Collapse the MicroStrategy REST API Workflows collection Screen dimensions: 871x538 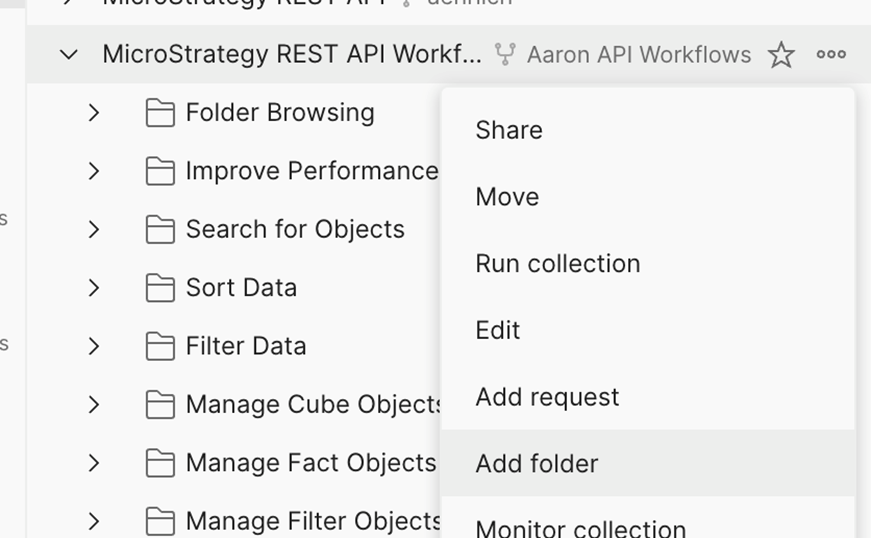click(68, 55)
